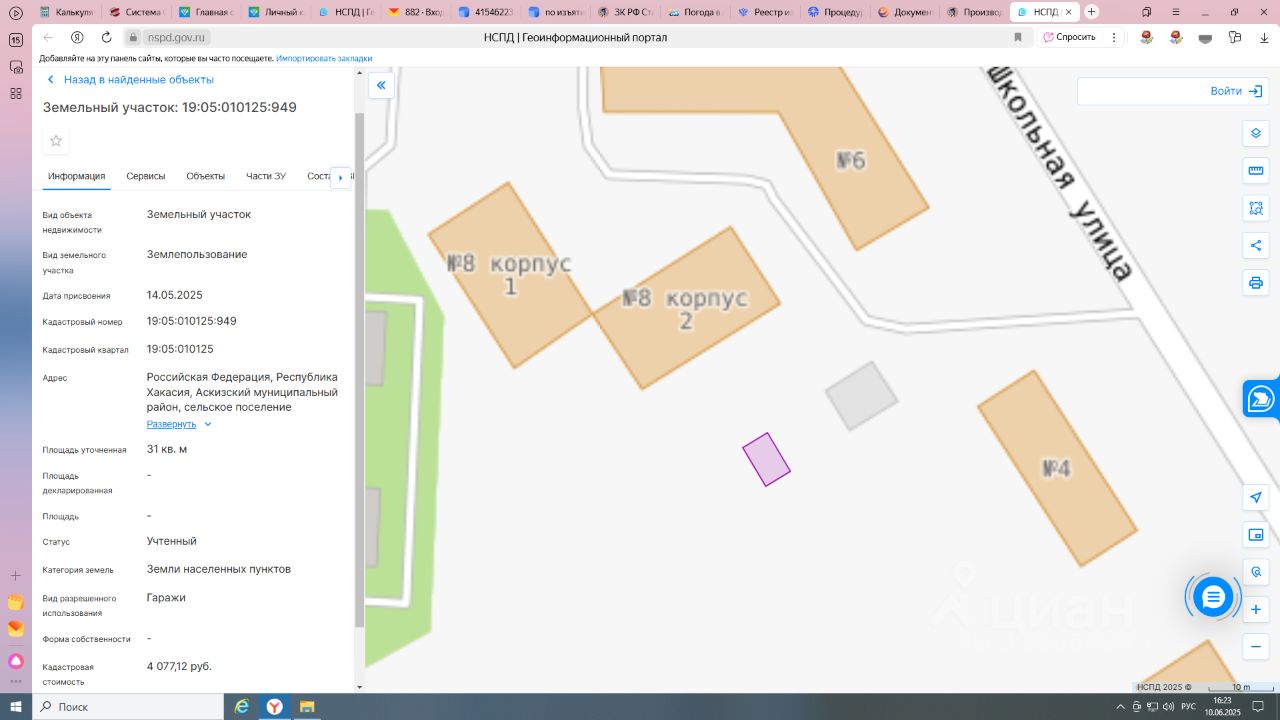Click building №8 корпус 2 on map
This screenshot has width=1280, height=720.
(x=686, y=308)
